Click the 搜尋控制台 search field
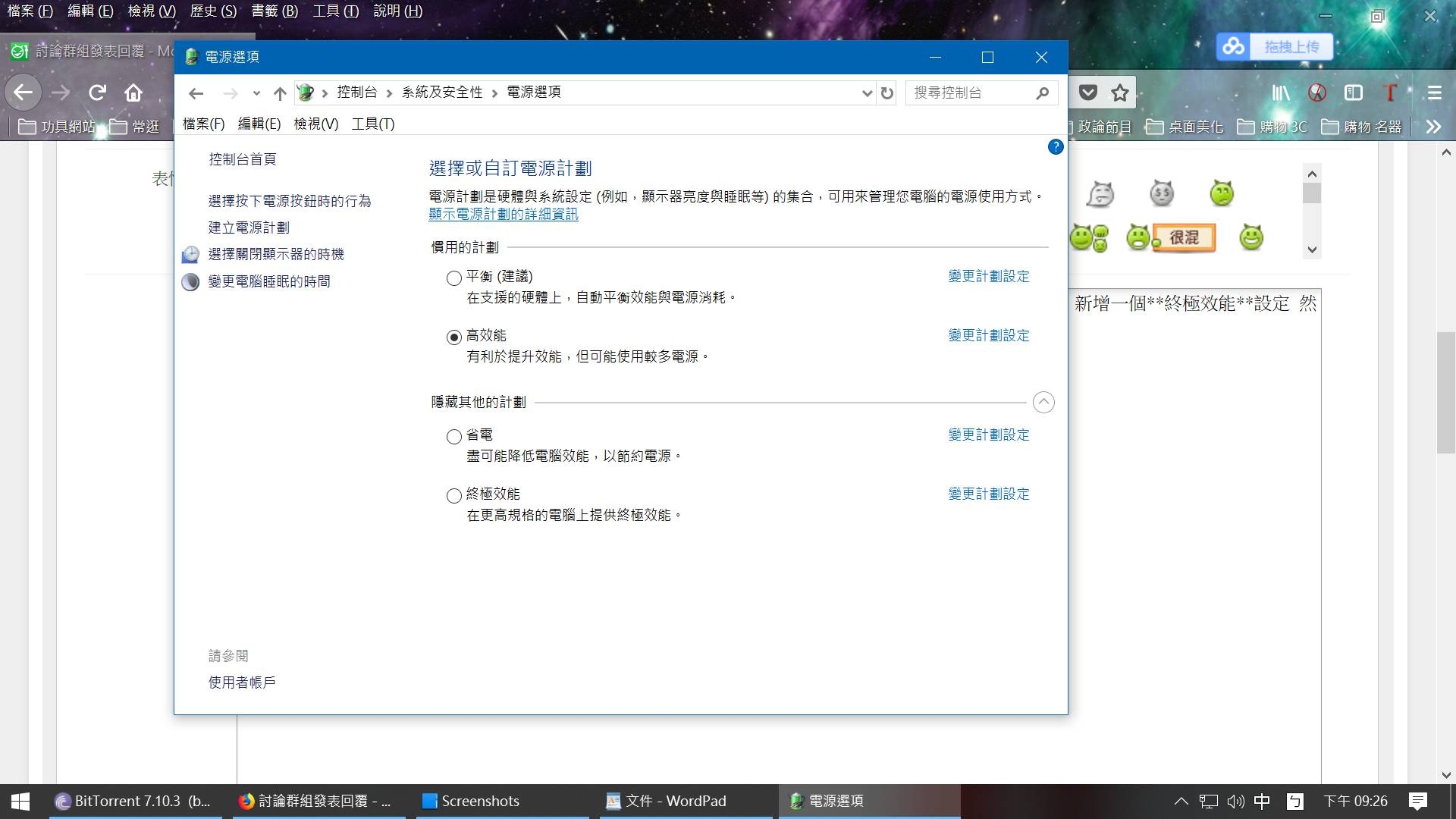Screen dimensions: 1456x819 coord(971,93)
